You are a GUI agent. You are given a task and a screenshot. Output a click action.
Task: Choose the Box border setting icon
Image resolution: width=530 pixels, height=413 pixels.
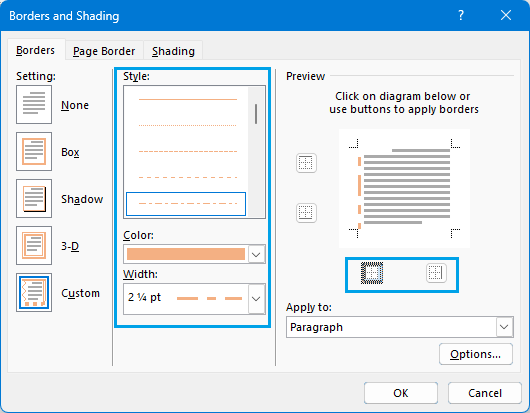click(34, 151)
